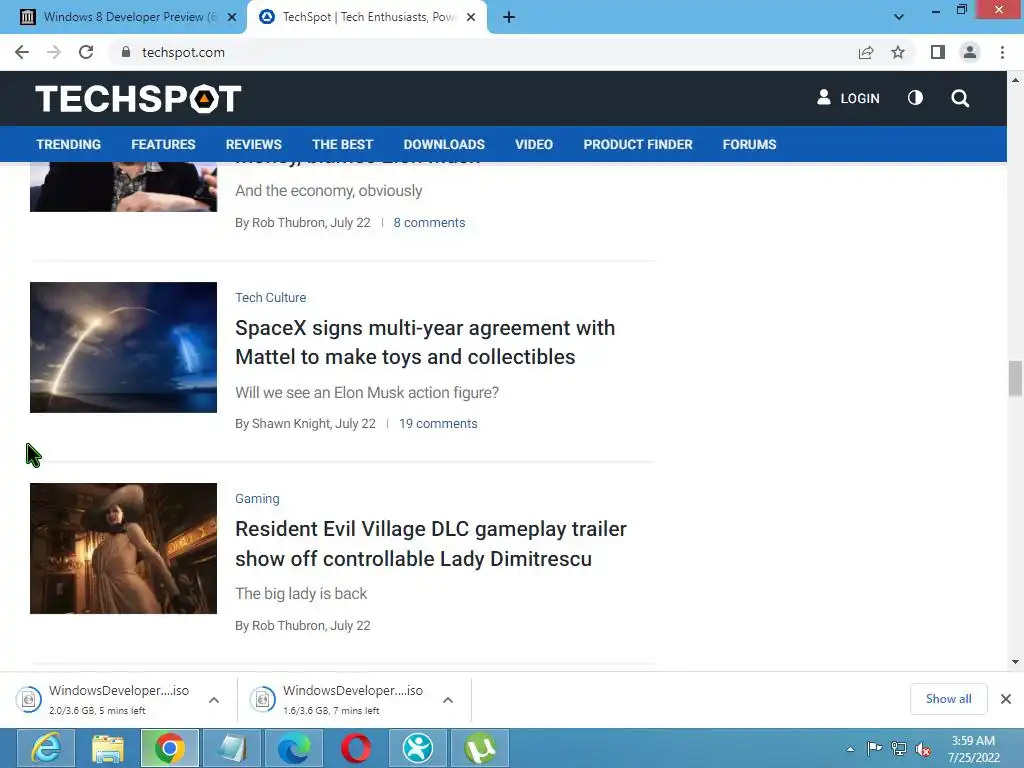Show hidden system tray icons
1024x768 pixels.
850,749
